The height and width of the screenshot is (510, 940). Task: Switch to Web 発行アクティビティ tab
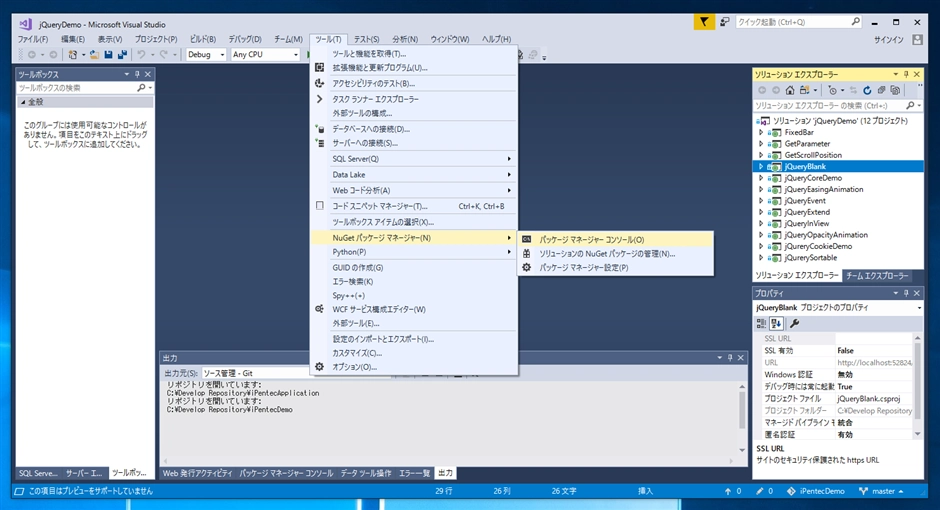pyautogui.click(x=197, y=473)
